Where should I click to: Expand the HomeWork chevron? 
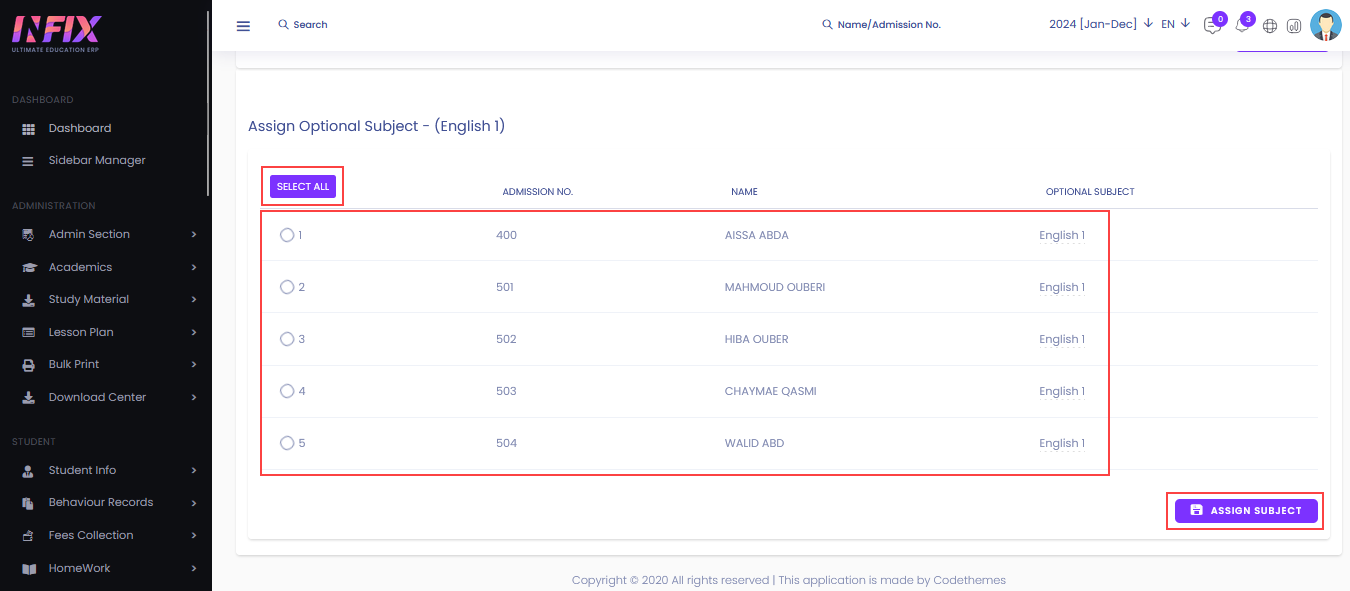point(194,569)
